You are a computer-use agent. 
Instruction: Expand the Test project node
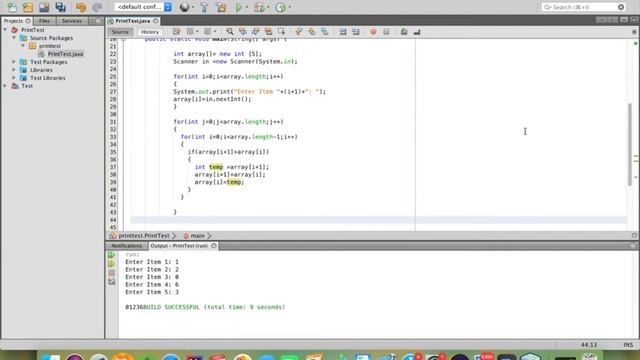[x=5, y=86]
